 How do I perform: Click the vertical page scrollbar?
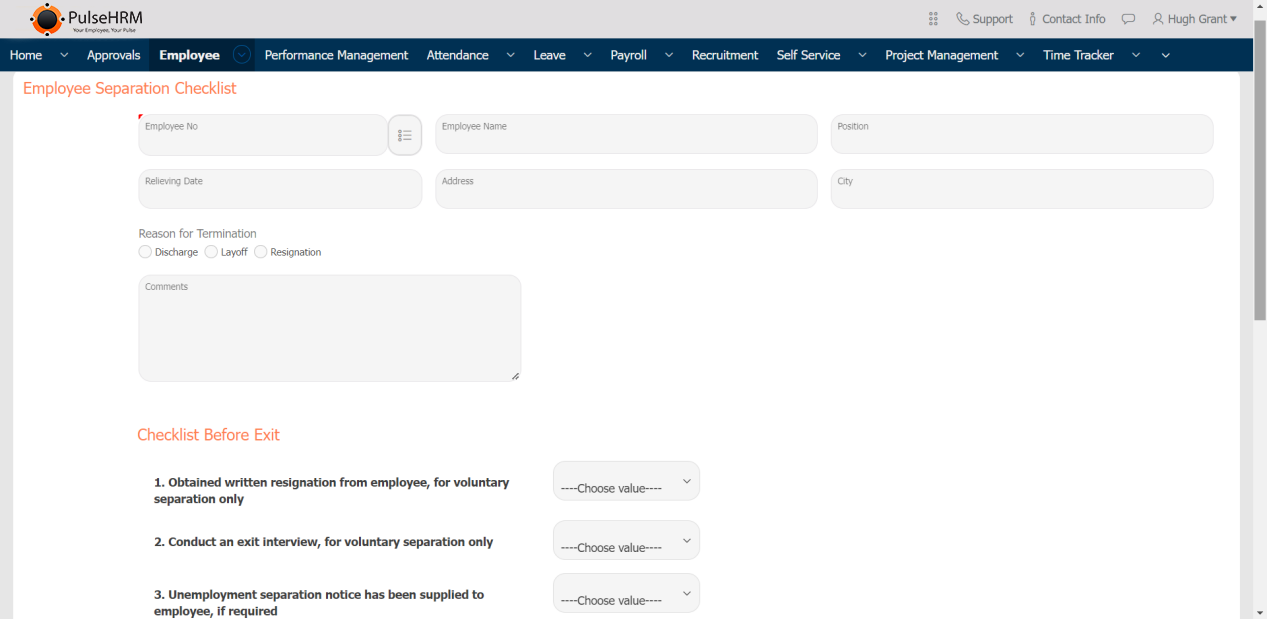click(x=1259, y=170)
